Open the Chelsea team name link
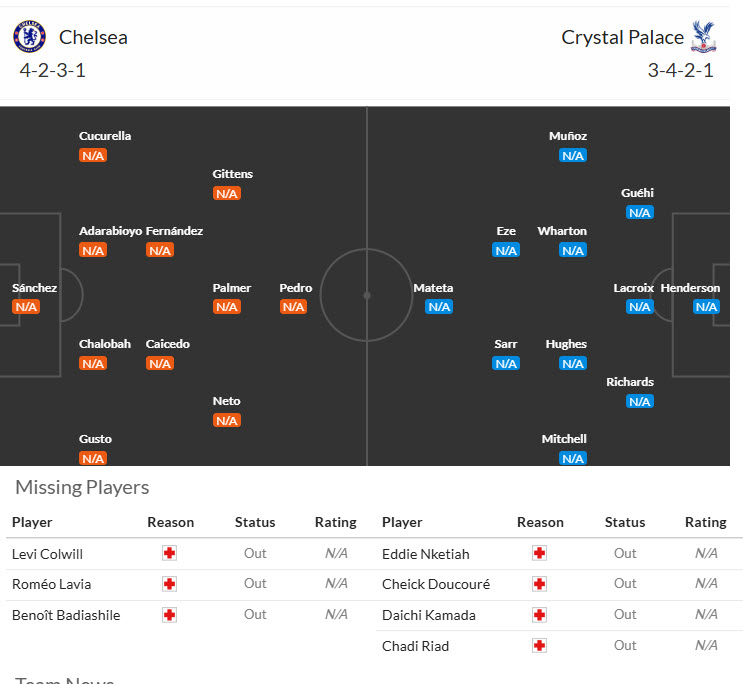This screenshot has width=743, height=684. click(93, 38)
